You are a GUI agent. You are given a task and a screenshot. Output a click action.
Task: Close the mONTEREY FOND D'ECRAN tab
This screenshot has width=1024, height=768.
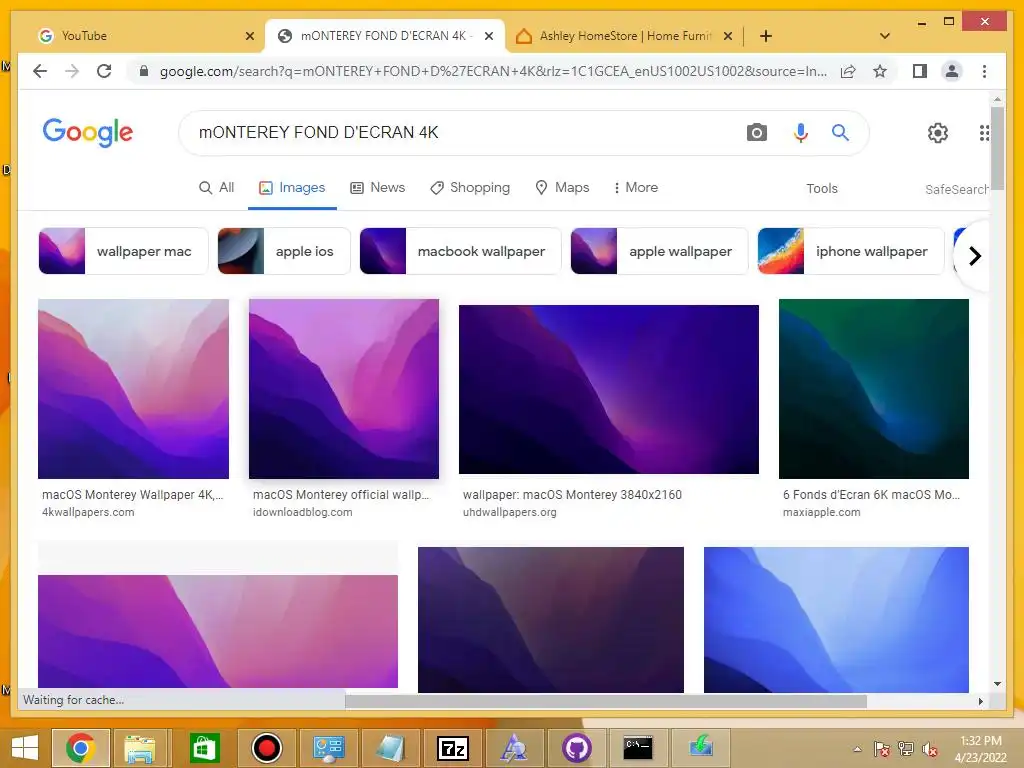tap(488, 36)
